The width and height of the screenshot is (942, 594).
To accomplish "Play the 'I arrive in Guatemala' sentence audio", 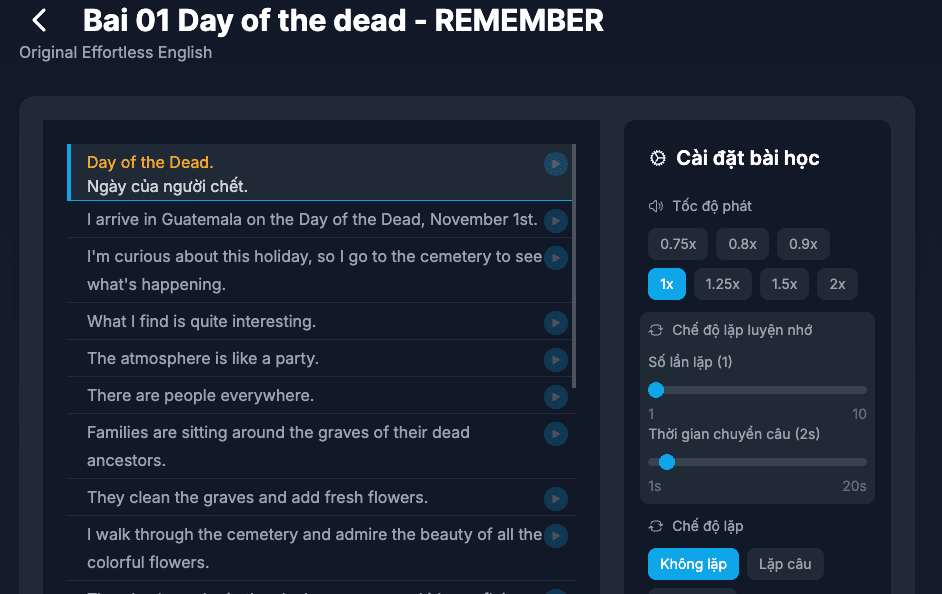I will click(x=556, y=220).
